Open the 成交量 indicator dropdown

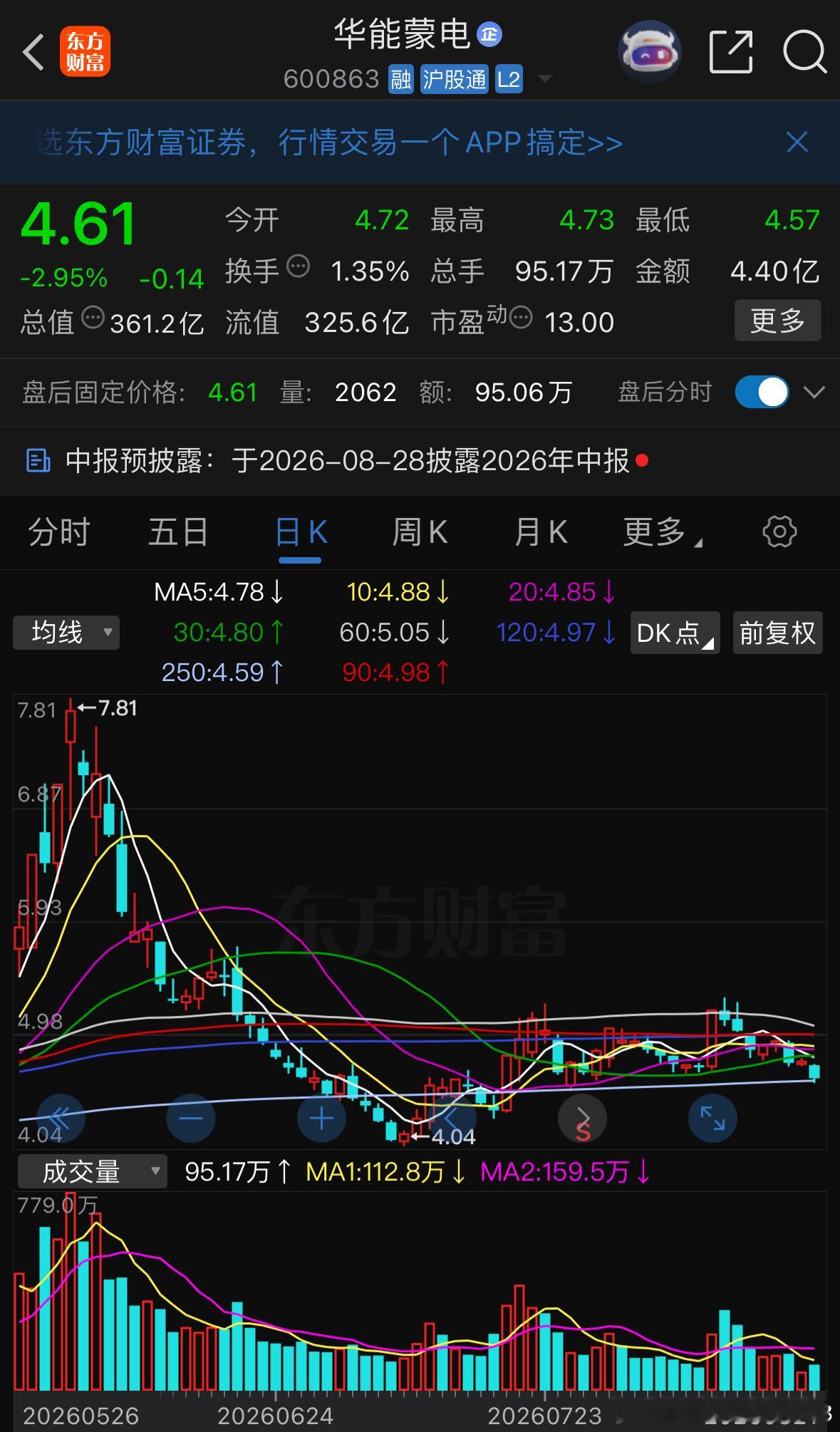coord(93,1172)
